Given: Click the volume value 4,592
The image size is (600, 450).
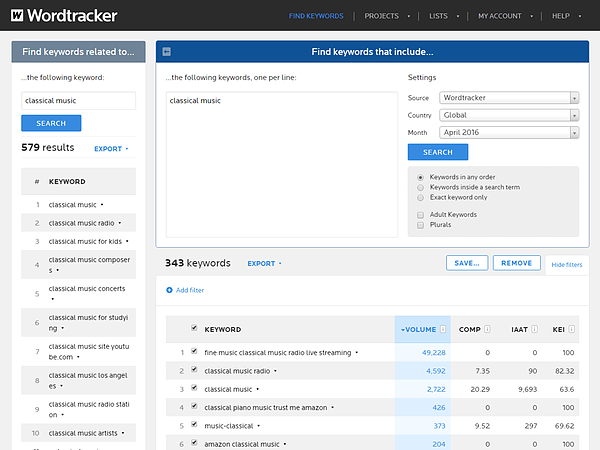Looking at the screenshot, I should 436,371.
